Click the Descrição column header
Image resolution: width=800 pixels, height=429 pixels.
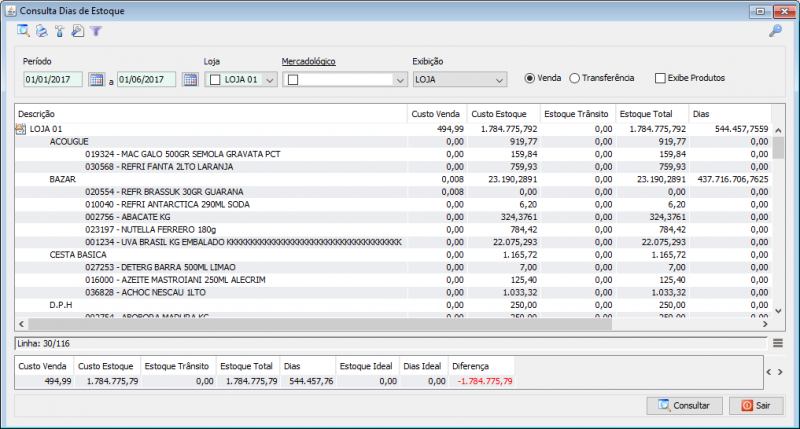coord(211,114)
